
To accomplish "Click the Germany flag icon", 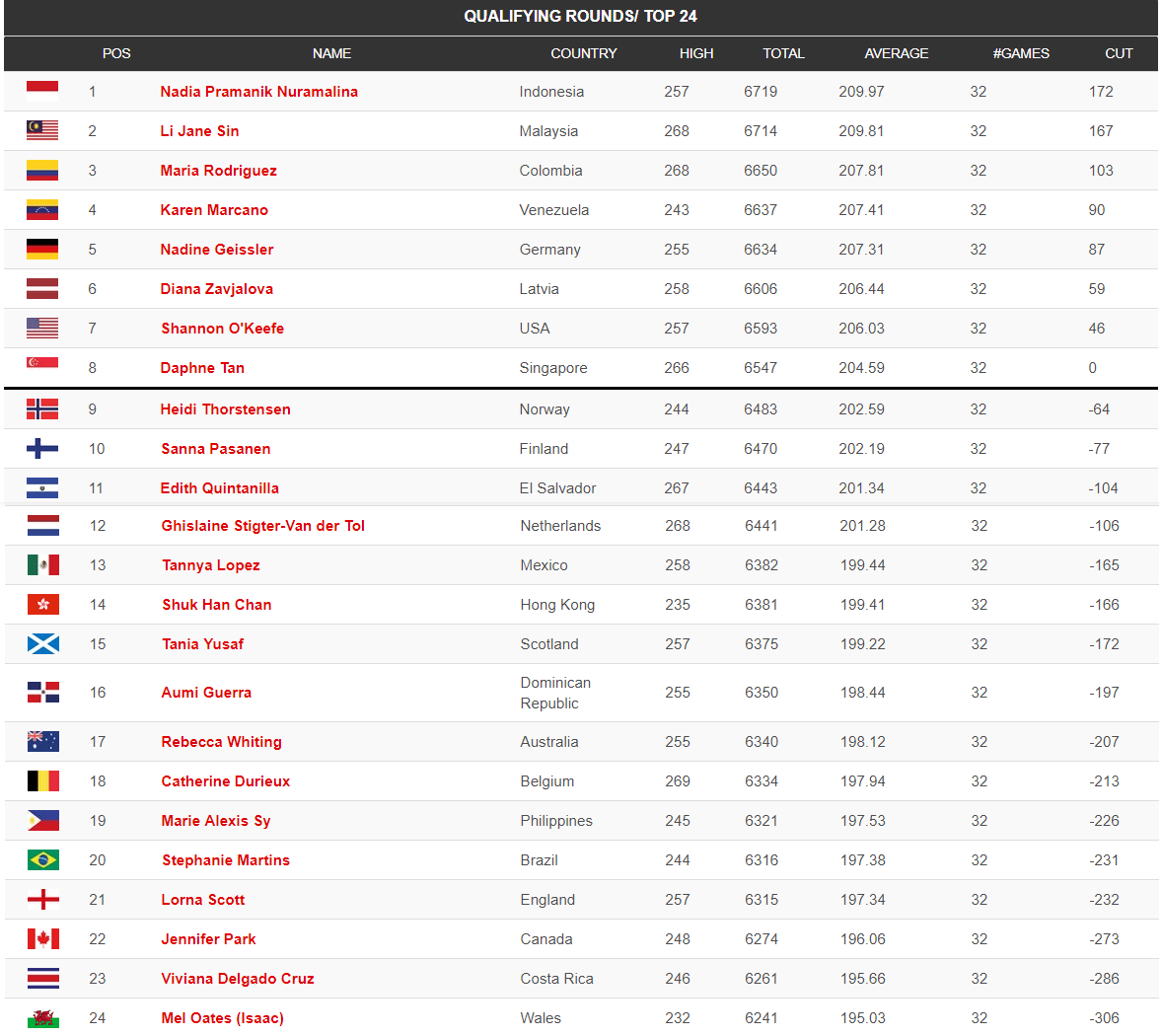I will point(42,249).
